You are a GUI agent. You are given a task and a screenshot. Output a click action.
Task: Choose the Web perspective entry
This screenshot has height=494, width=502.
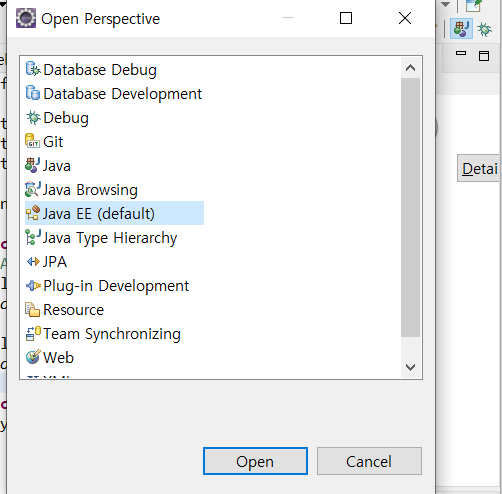pyautogui.click(x=50, y=358)
